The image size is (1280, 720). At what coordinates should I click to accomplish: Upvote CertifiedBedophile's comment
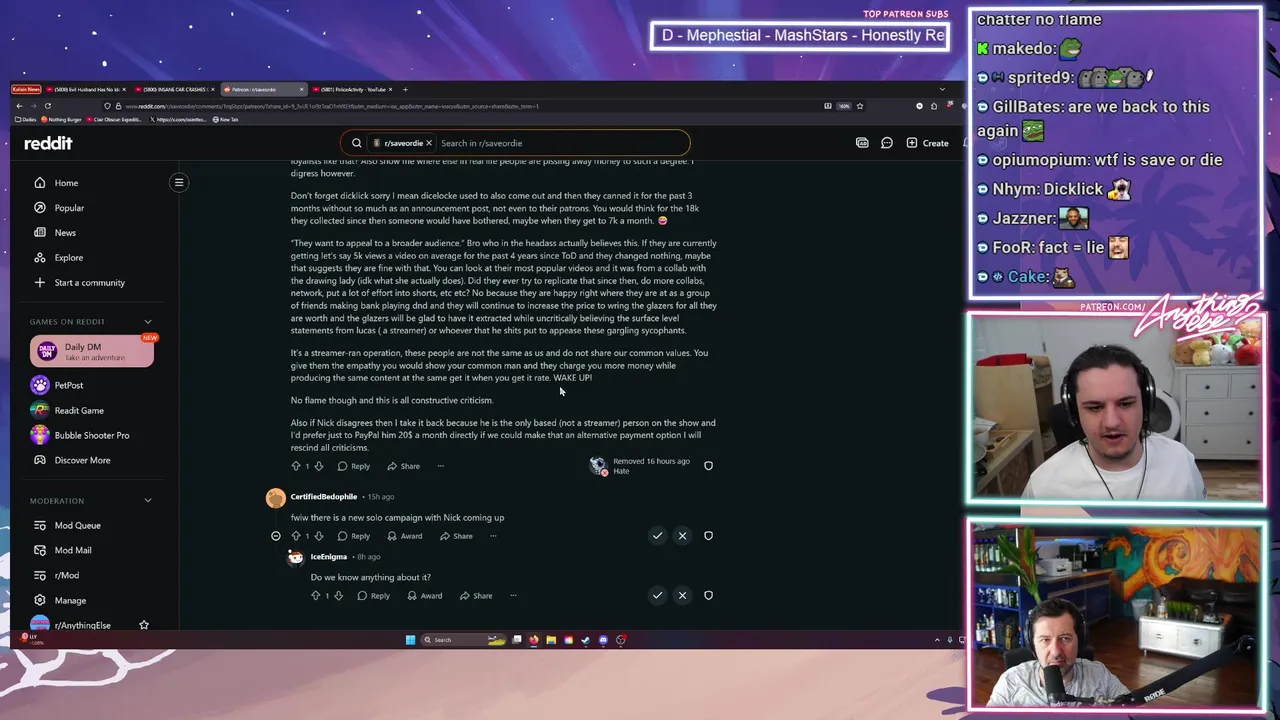click(x=296, y=536)
